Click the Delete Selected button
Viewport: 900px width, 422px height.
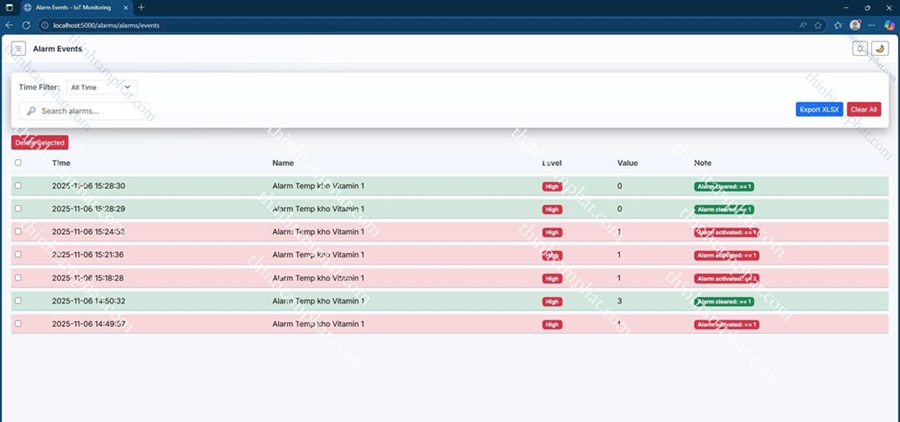[40, 143]
